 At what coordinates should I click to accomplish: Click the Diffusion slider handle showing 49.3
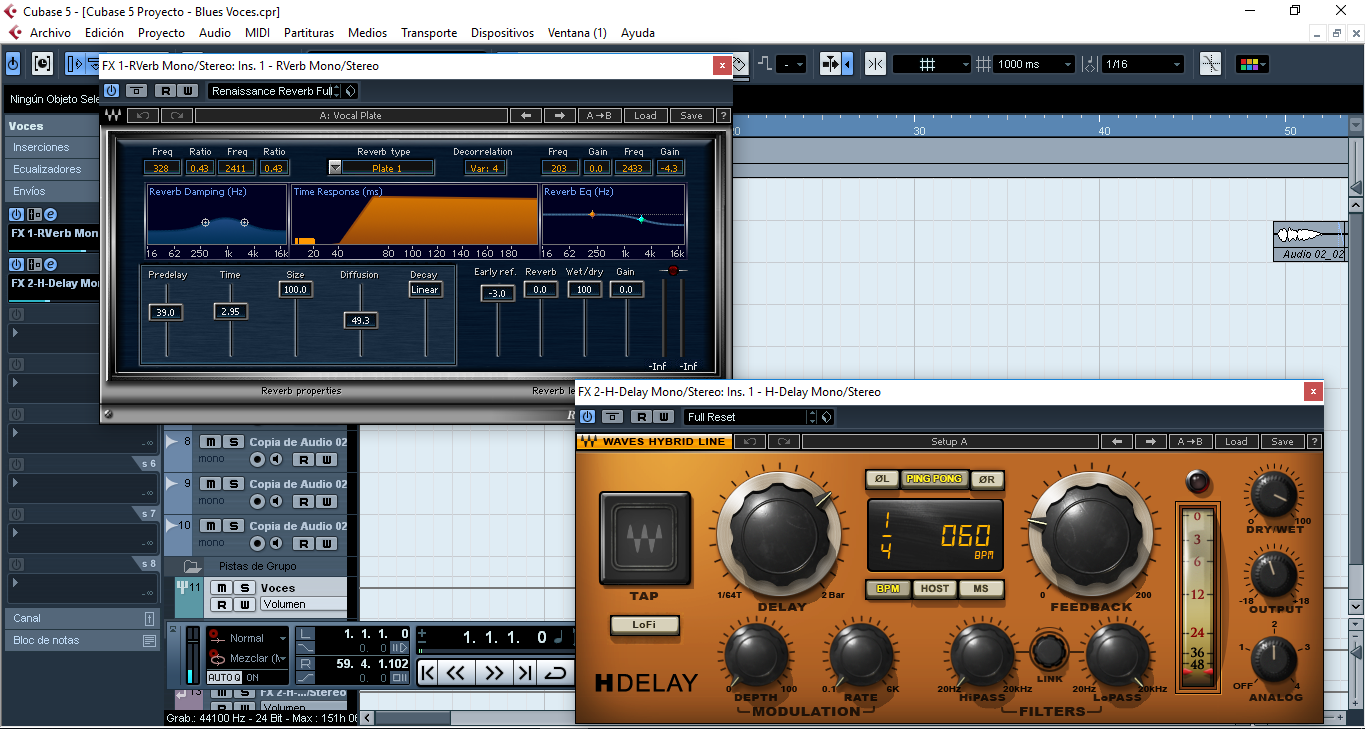[x=360, y=320]
